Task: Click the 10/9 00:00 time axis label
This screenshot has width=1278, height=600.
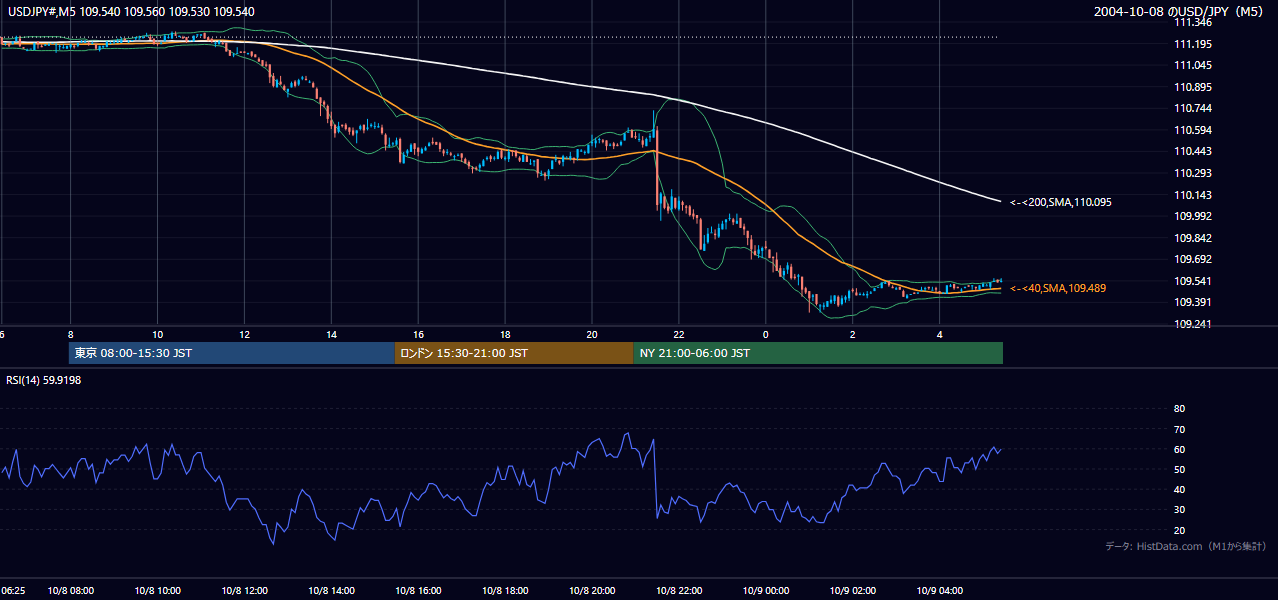Action: 766,591
